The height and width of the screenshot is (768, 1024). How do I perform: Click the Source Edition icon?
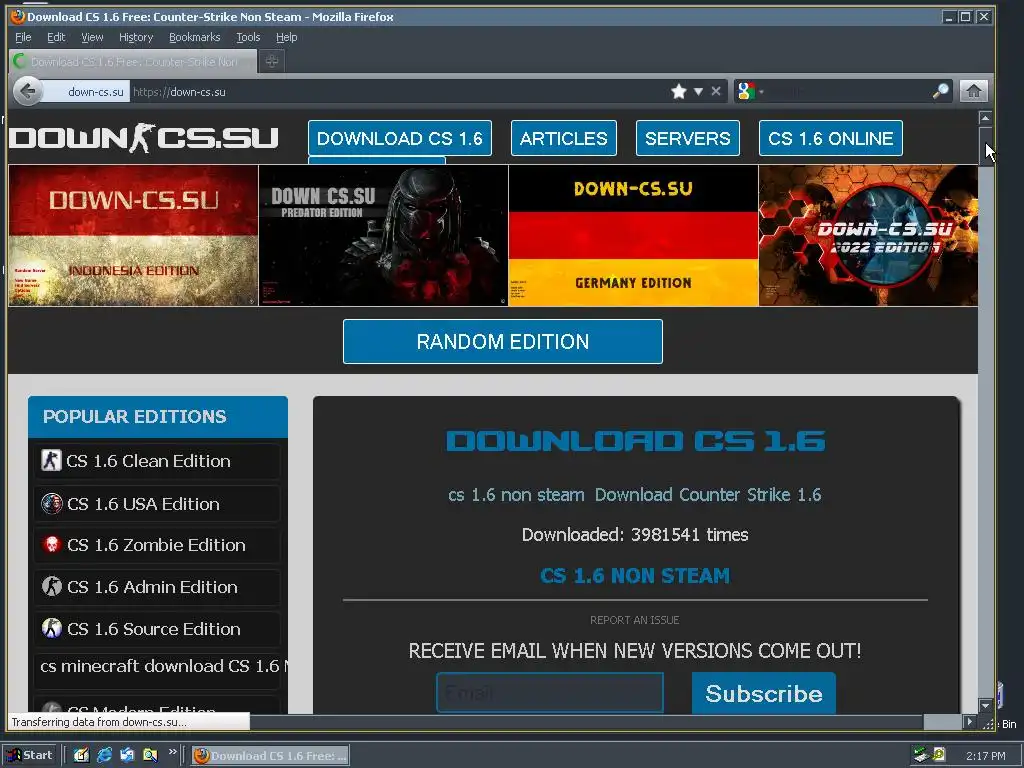tap(52, 628)
